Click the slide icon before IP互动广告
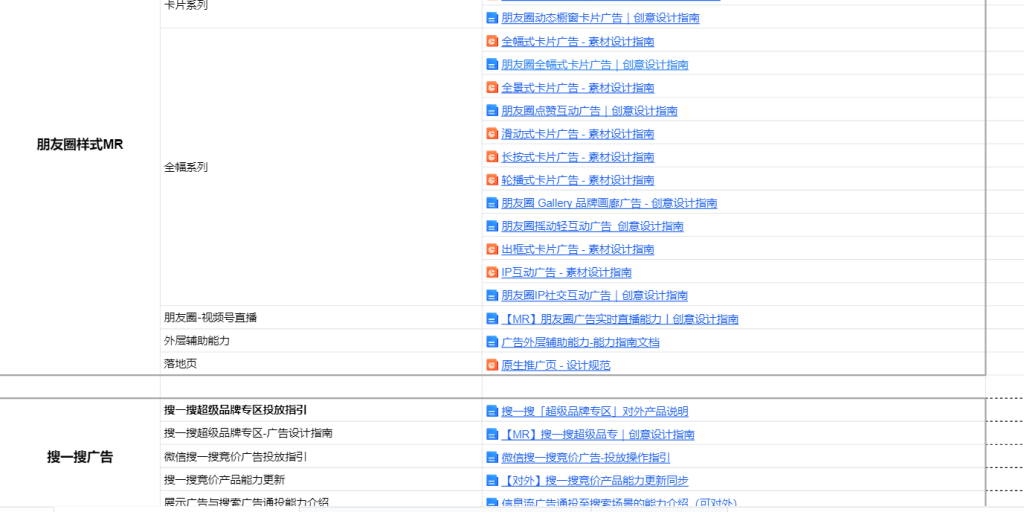 (492, 272)
